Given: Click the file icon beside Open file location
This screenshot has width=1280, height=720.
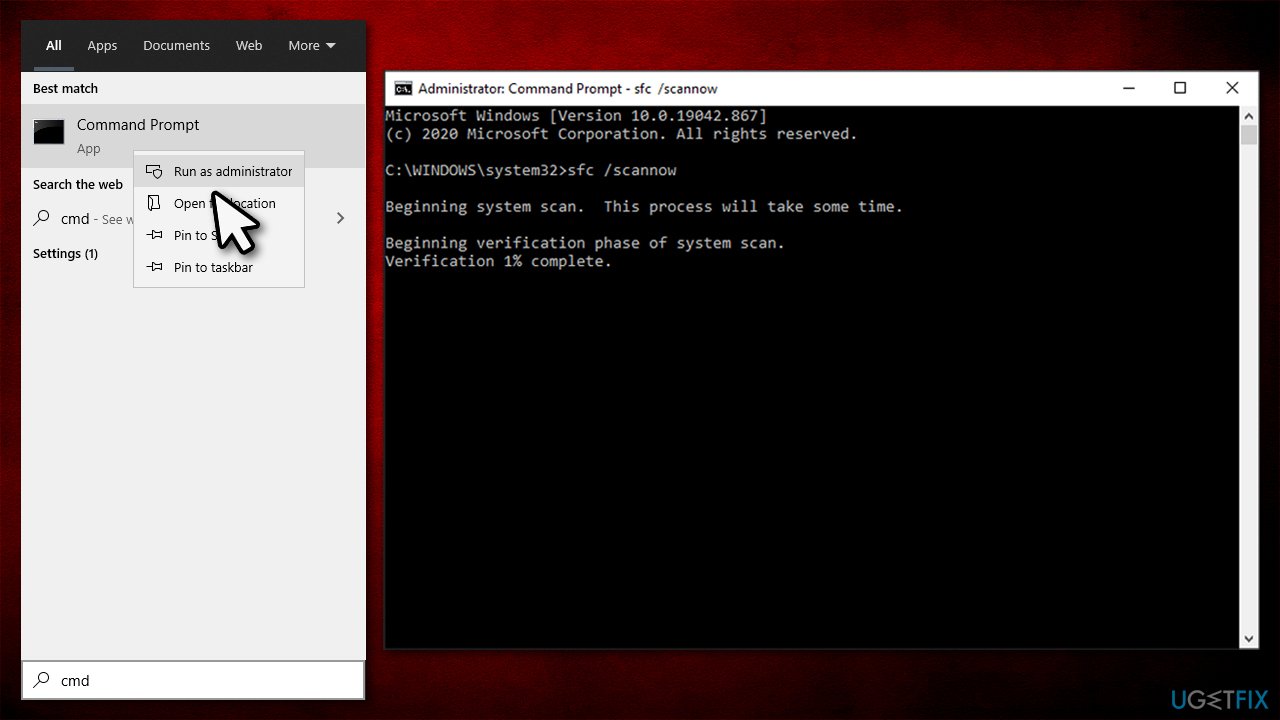Looking at the screenshot, I should [x=154, y=203].
